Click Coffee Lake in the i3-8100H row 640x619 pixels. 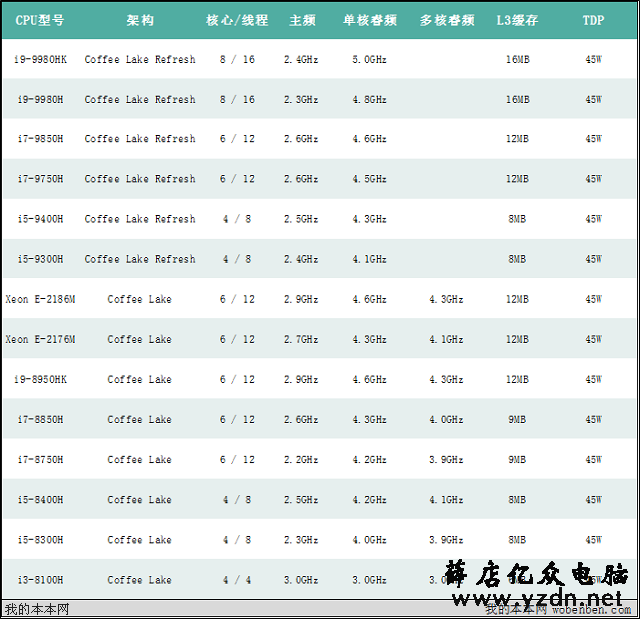[139, 580]
